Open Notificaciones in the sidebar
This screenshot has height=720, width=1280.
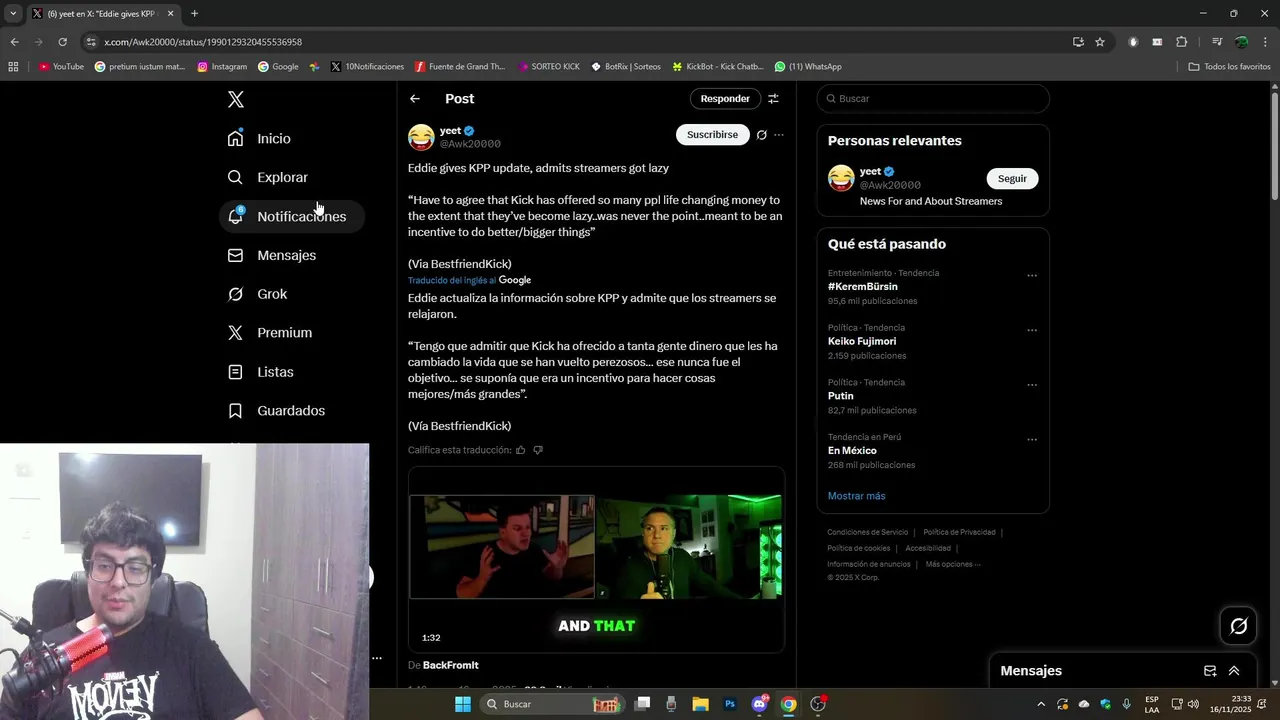point(291,216)
